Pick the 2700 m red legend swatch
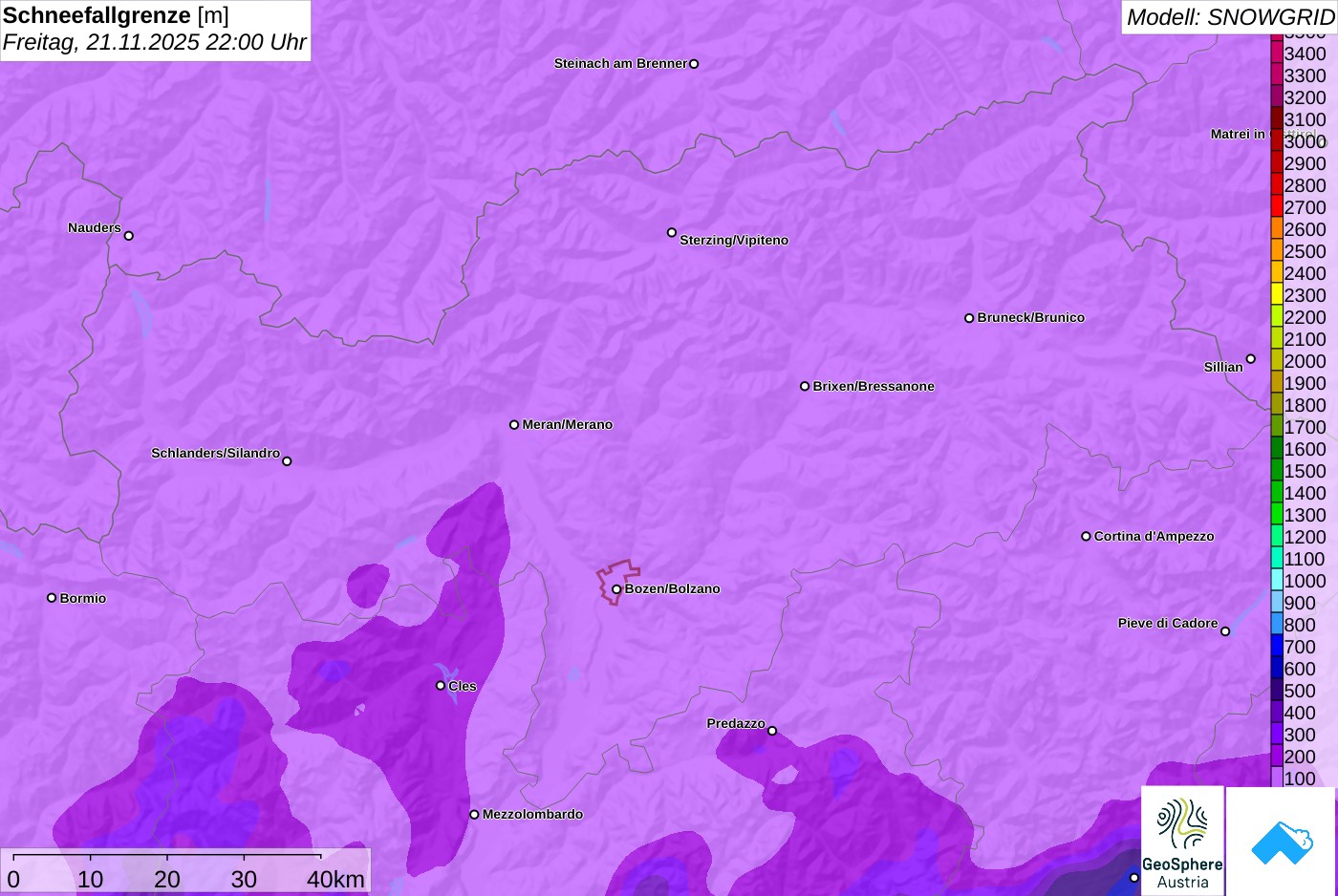Image resolution: width=1338 pixels, height=896 pixels. coord(1277,206)
